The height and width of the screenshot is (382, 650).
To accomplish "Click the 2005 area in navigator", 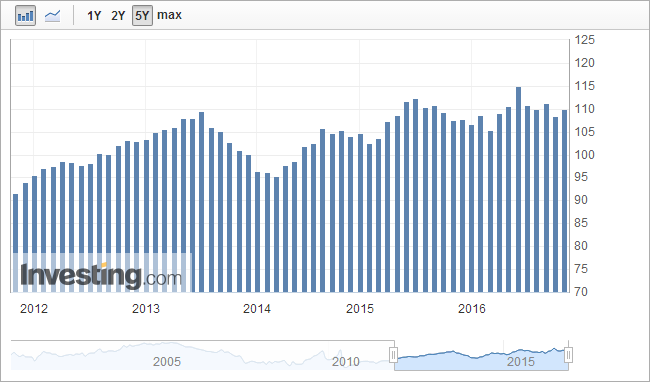I will coord(167,362).
